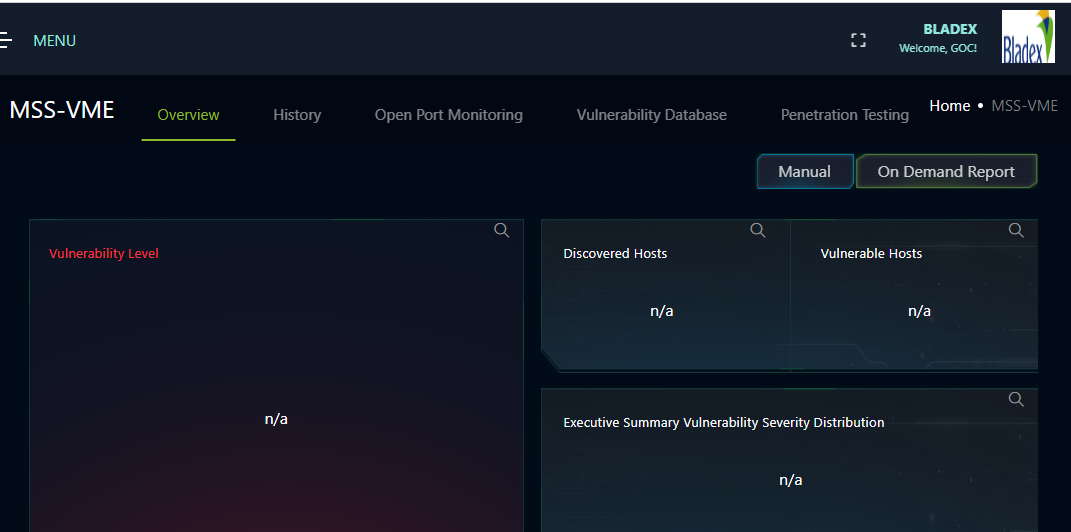Image resolution: width=1071 pixels, height=532 pixels.
Task: Click the MSS-VME breadcrumb item
Action: 1025,106
